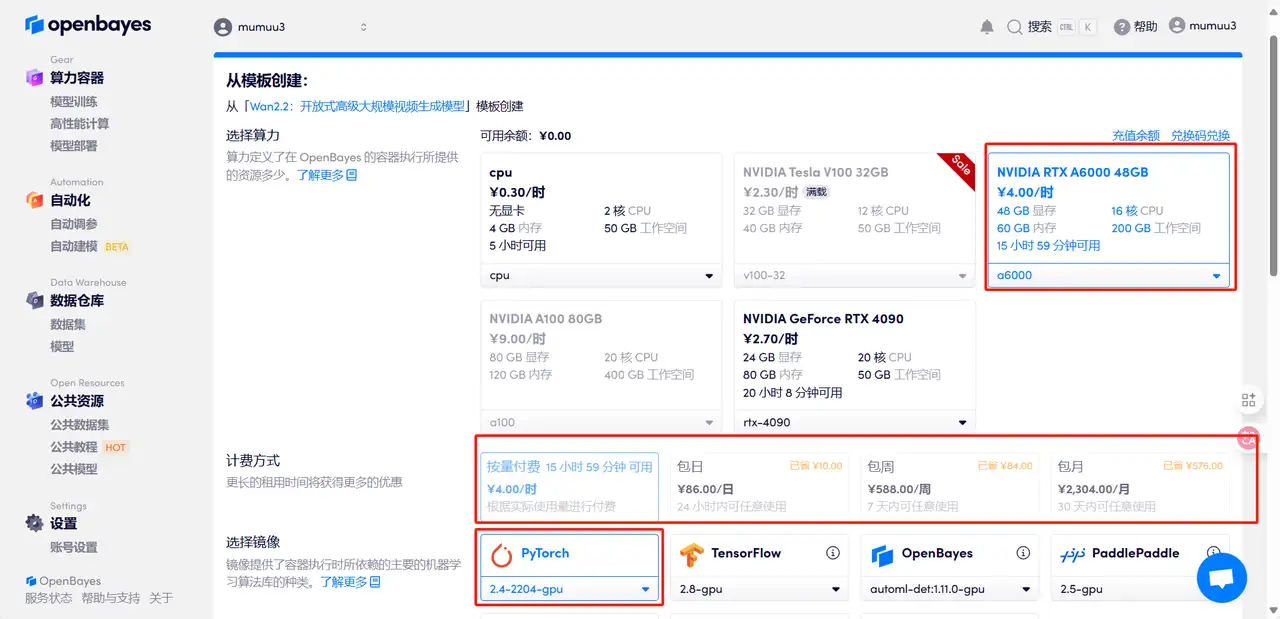Open 数据集 sidebar item
Image resolution: width=1280 pixels, height=619 pixels.
(x=68, y=324)
